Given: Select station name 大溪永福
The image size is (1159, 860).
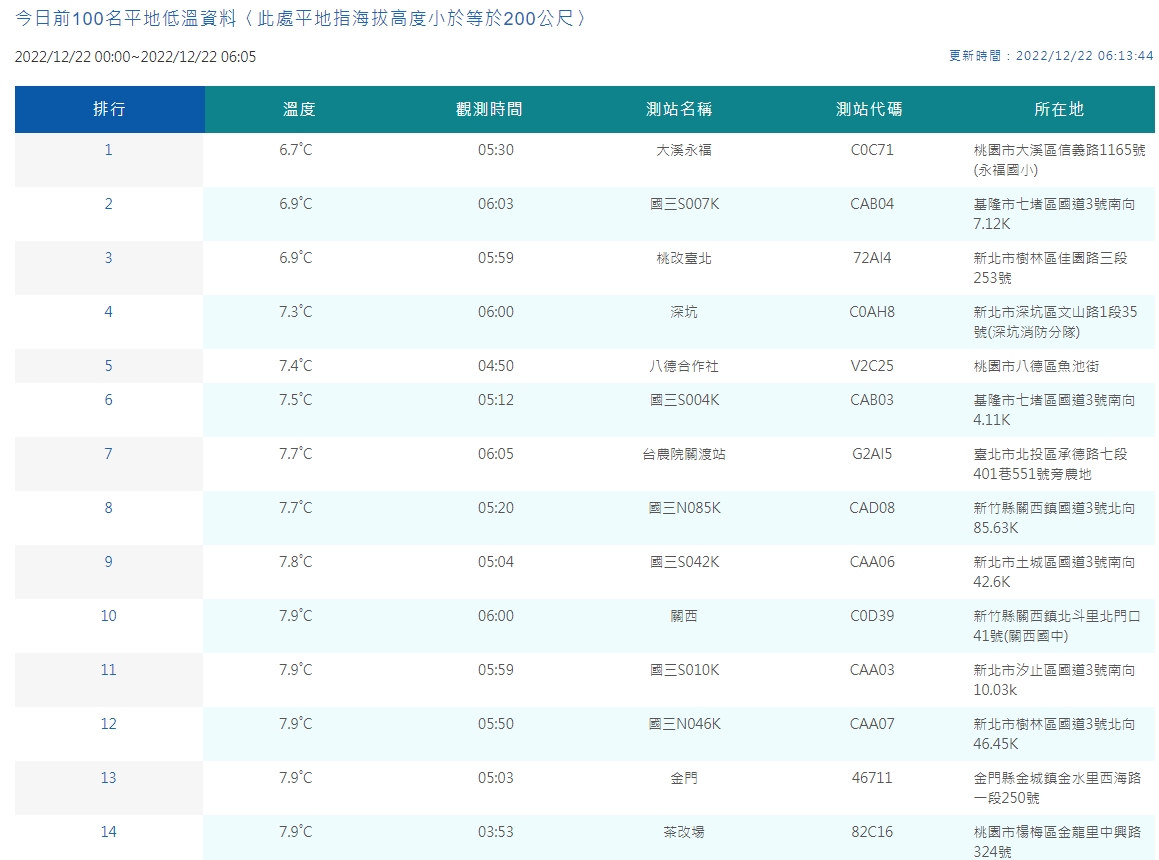Looking at the screenshot, I should pyautogui.click(x=684, y=150).
